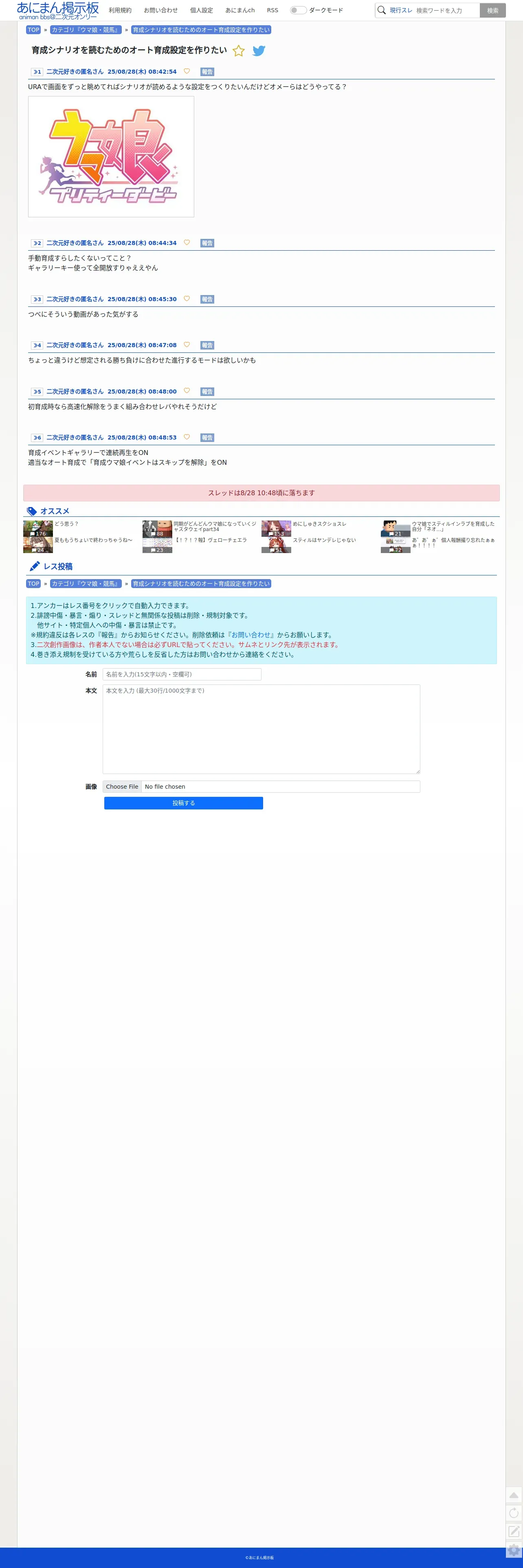Open あにまんch in top navigation
Image resolution: width=523 pixels, height=1568 pixels.
[240, 10]
